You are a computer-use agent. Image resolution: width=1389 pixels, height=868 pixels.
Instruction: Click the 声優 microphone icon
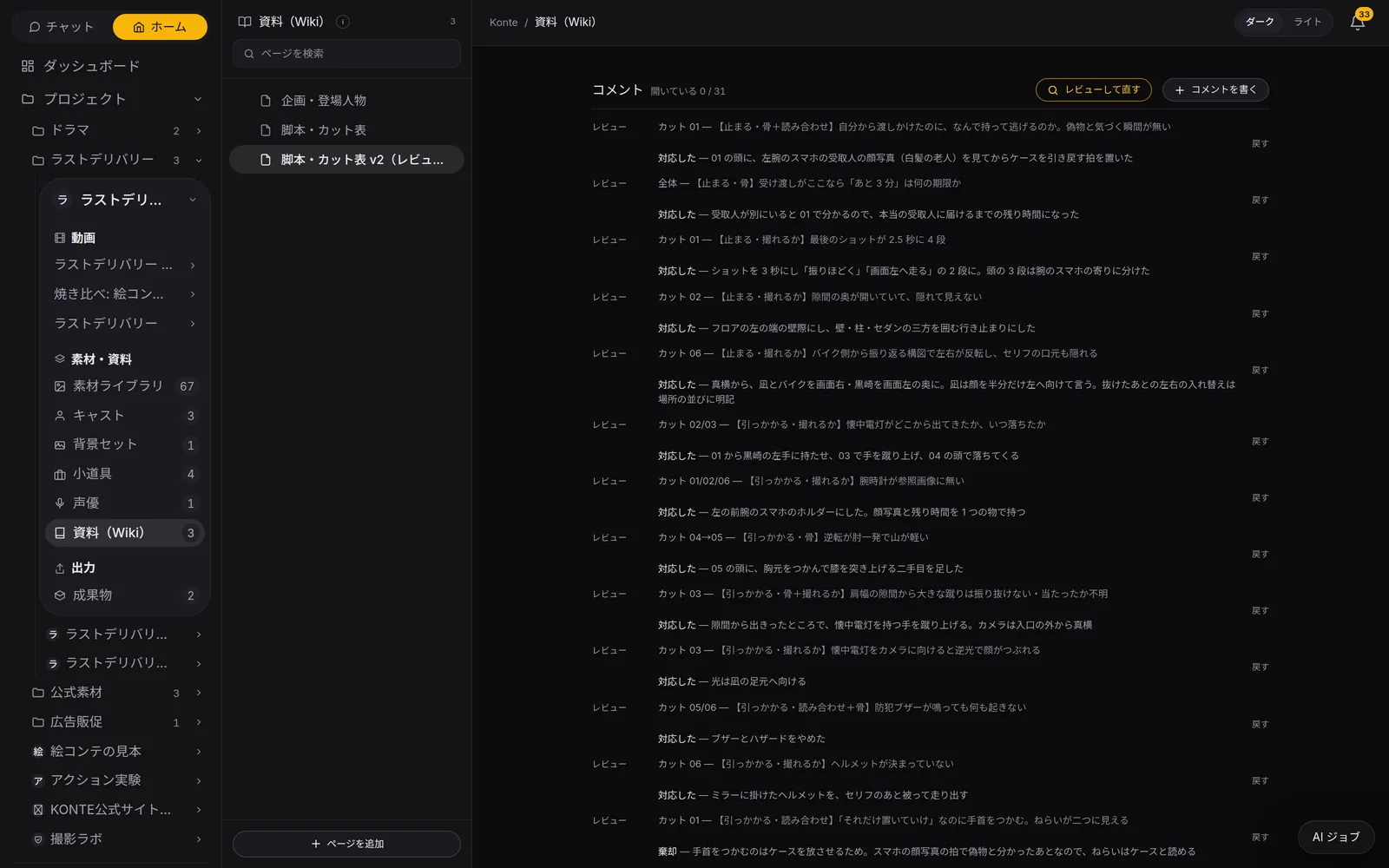(x=60, y=503)
